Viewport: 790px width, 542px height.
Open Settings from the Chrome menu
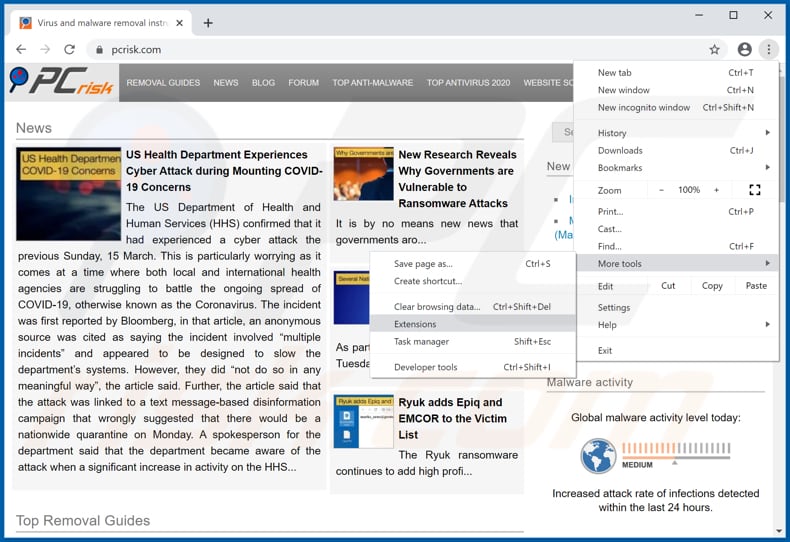(x=614, y=308)
